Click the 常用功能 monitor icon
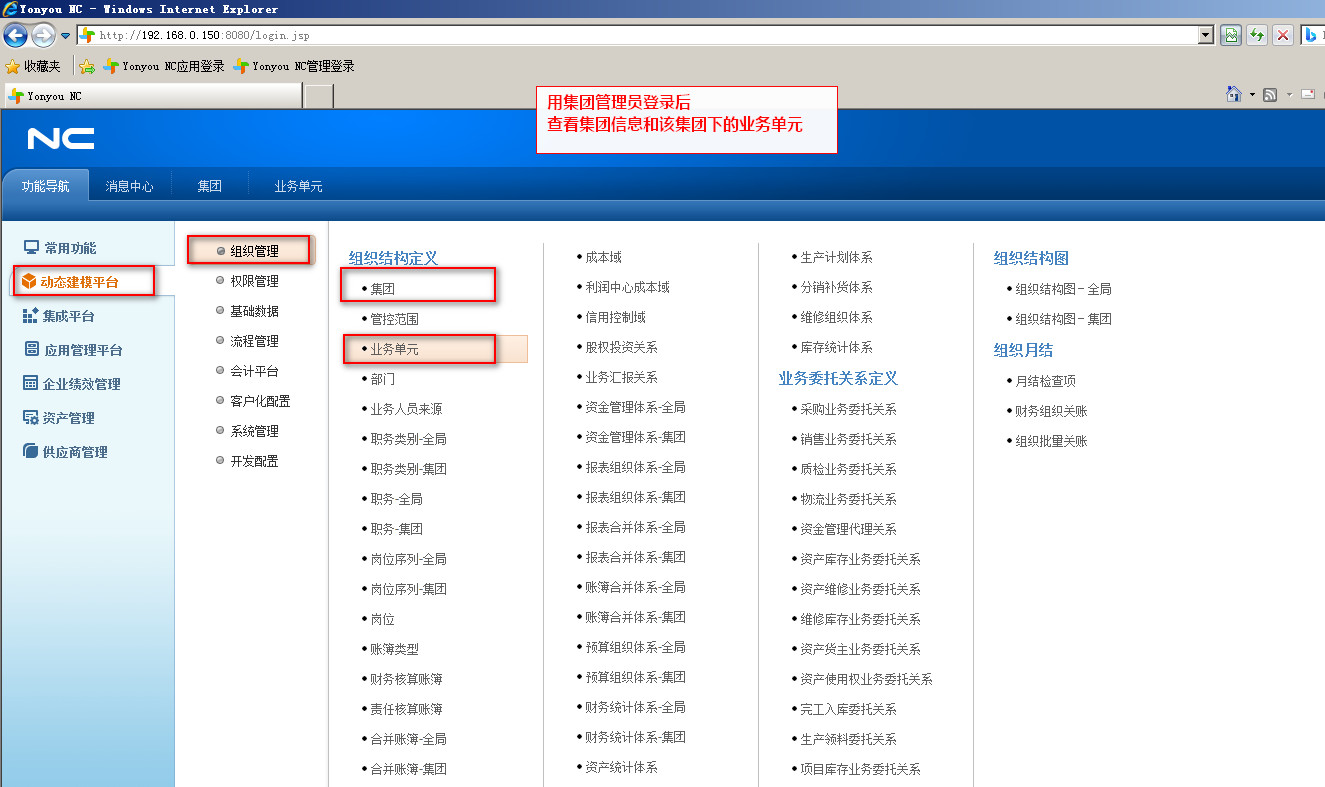The width and height of the screenshot is (1325, 787). tap(31, 248)
